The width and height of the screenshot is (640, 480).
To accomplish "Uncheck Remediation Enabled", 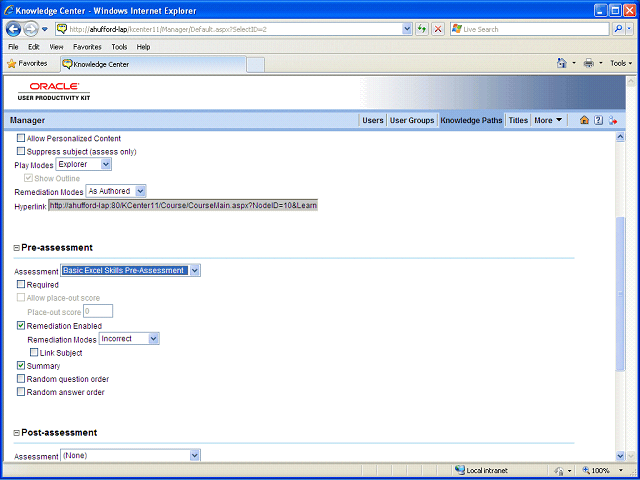I will tap(21, 325).
